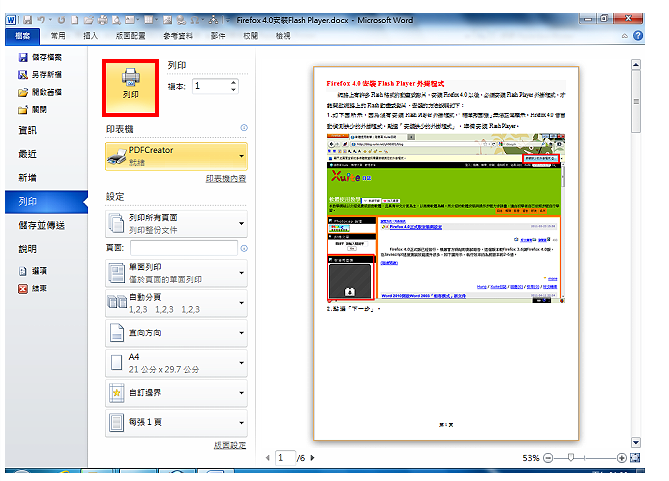Click the large 列印 print button

[130, 88]
